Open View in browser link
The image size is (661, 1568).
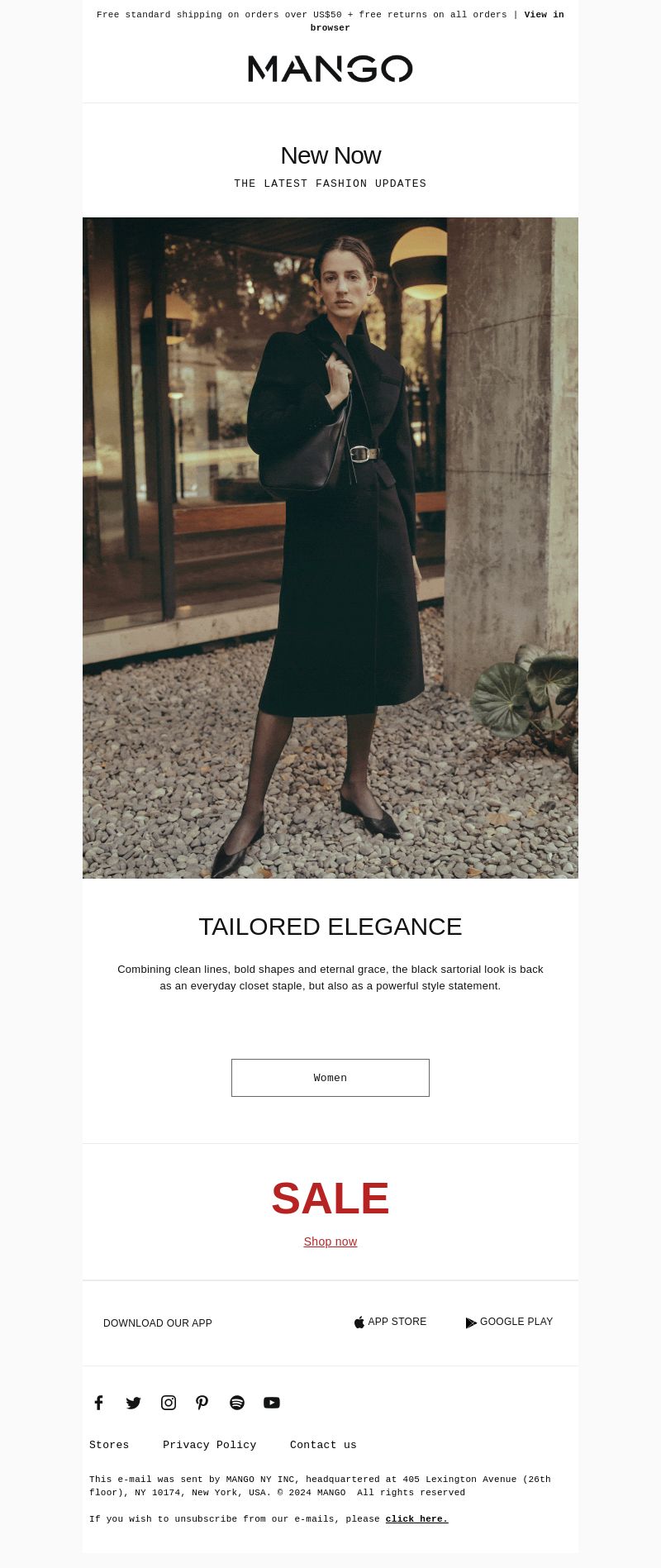(x=437, y=21)
